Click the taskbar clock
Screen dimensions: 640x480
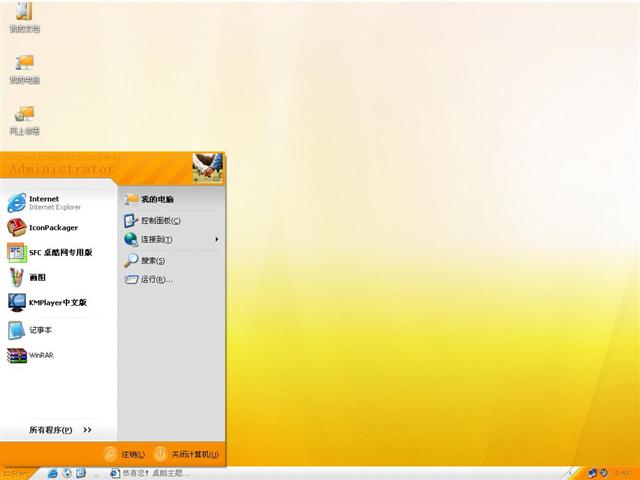tap(623, 474)
